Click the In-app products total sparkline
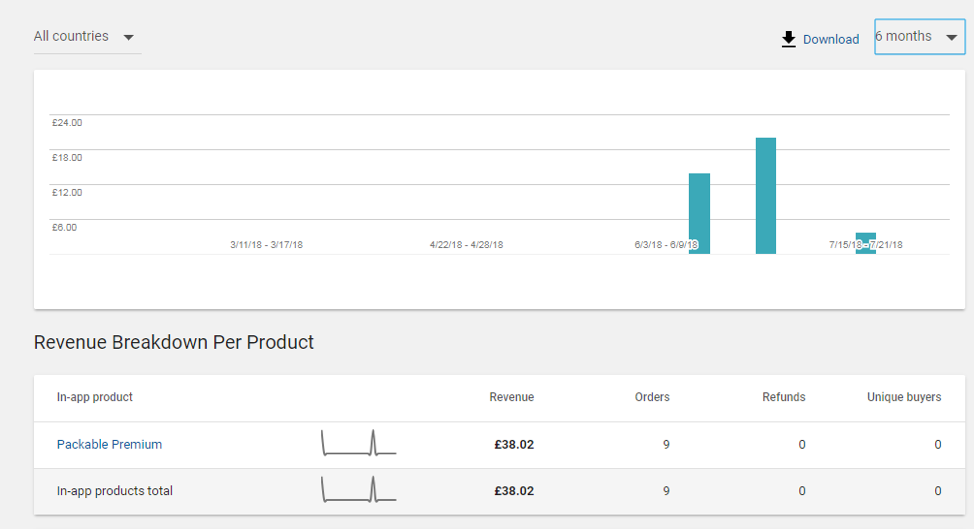This screenshot has height=529, width=974. point(358,489)
